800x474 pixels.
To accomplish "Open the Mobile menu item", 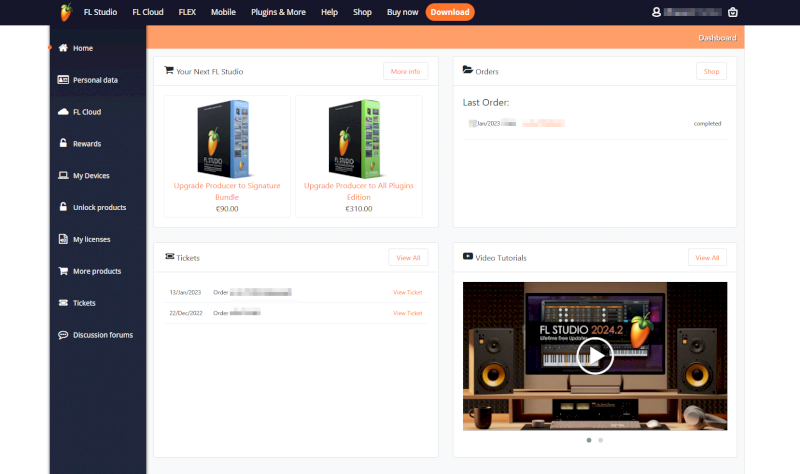I will click(223, 12).
